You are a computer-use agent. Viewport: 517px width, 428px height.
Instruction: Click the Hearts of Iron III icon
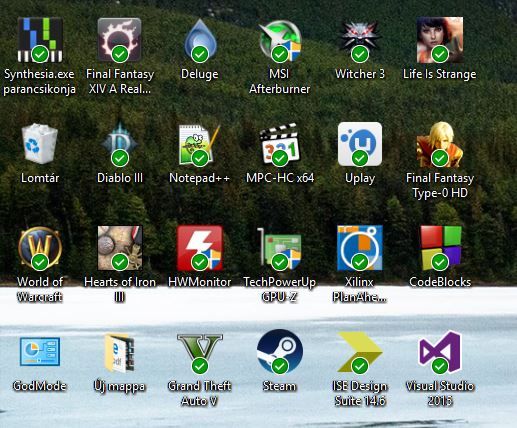[x=120, y=248]
